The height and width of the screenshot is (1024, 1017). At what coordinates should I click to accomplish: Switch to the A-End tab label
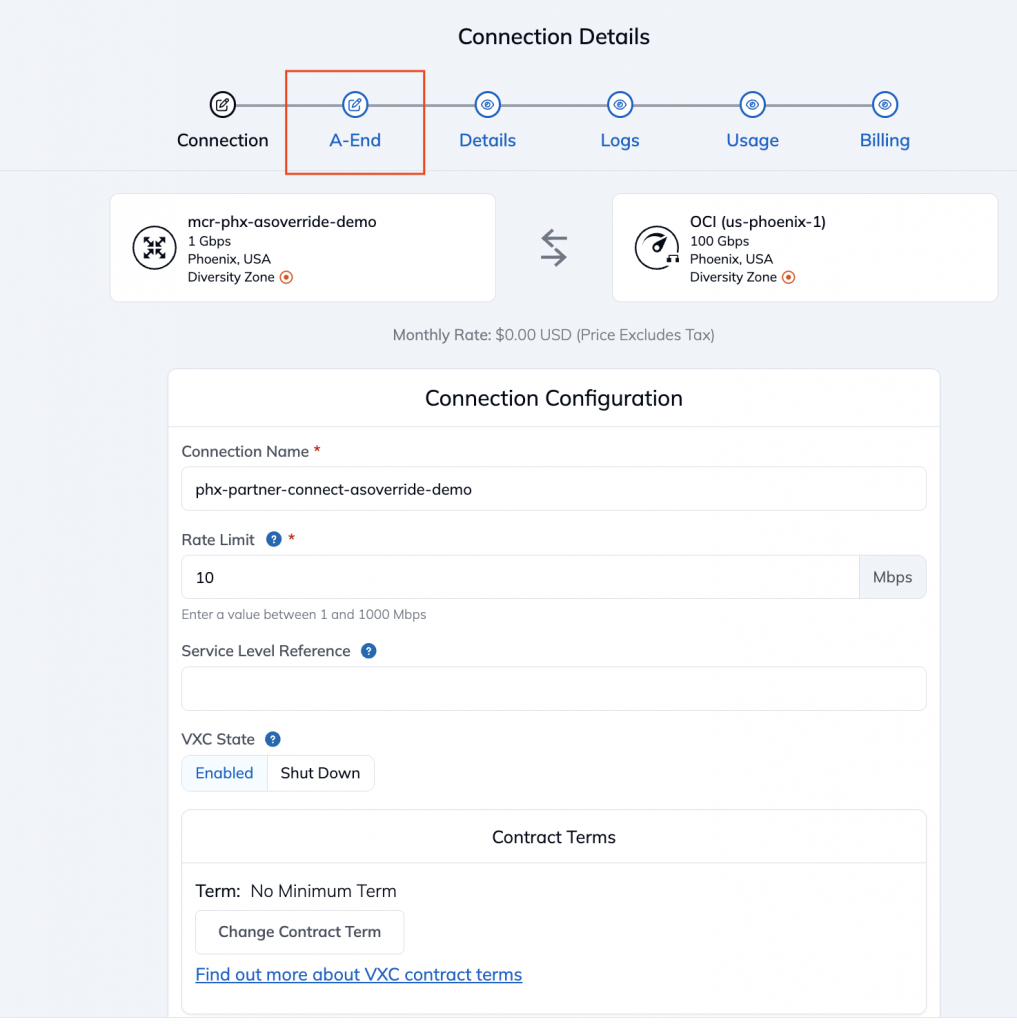[x=355, y=140]
